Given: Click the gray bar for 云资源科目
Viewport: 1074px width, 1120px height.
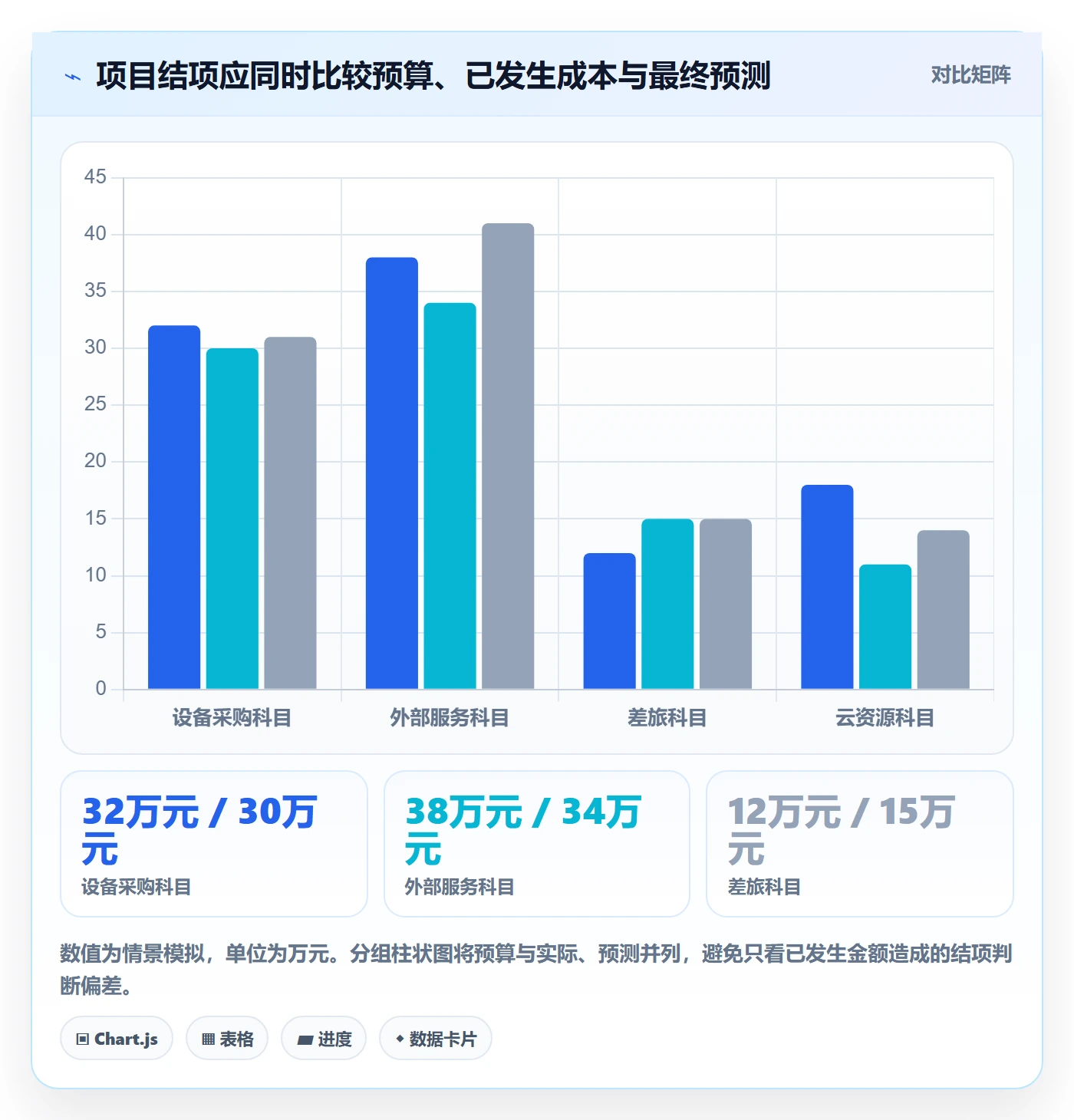Looking at the screenshot, I should 944,609.
